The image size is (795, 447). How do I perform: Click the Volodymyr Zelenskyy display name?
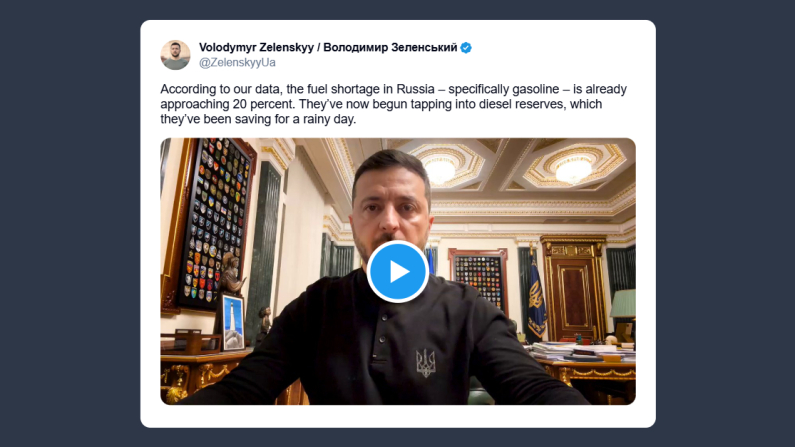(x=256, y=47)
